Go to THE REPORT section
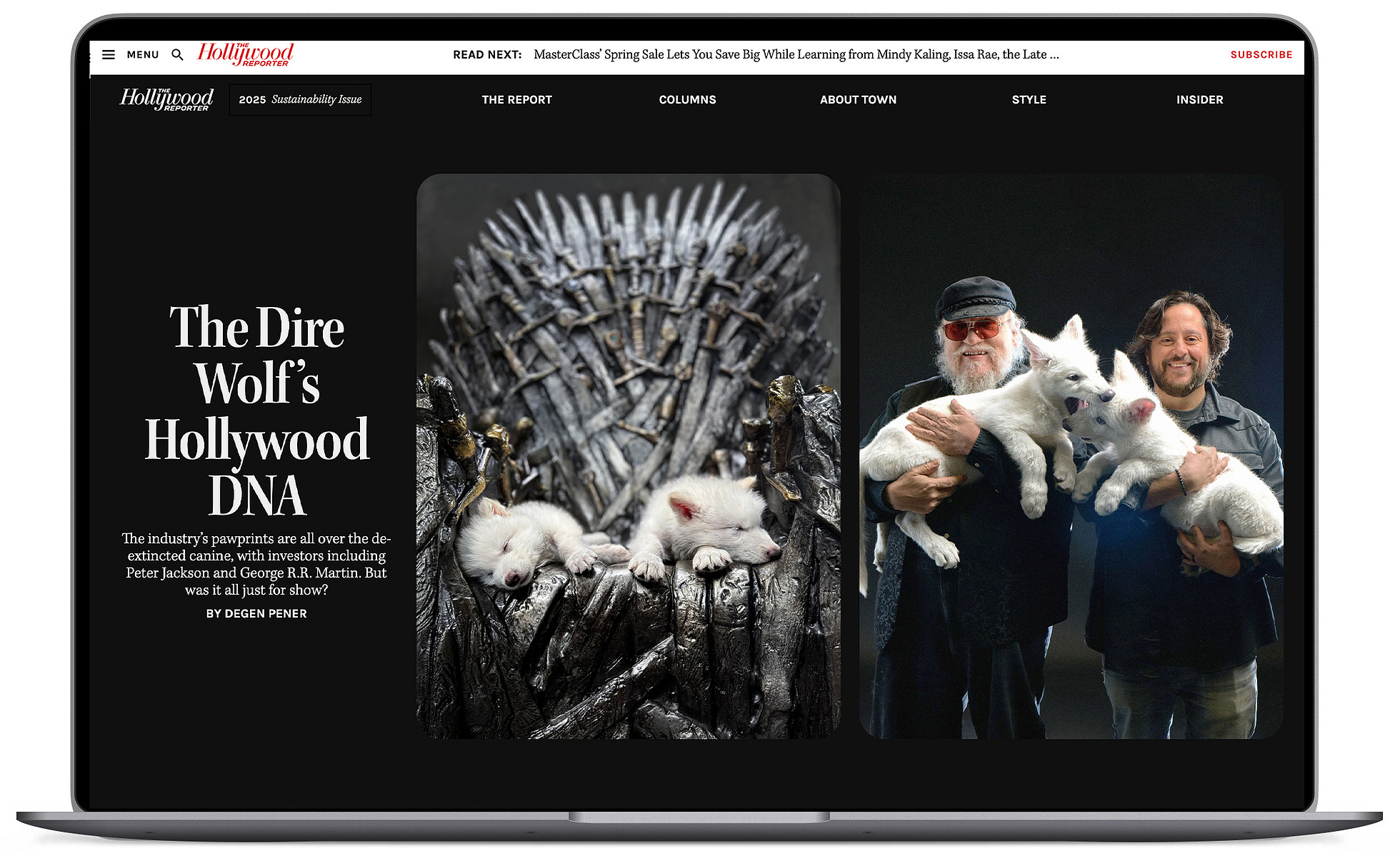1400x856 pixels. tap(517, 100)
